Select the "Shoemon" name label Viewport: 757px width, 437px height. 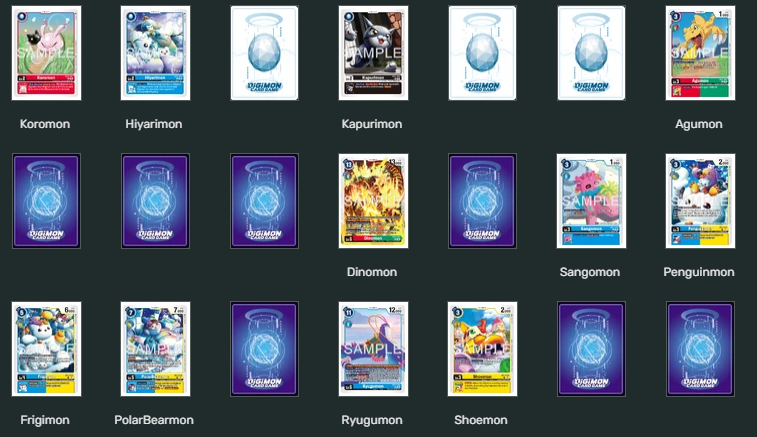coord(481,420)
